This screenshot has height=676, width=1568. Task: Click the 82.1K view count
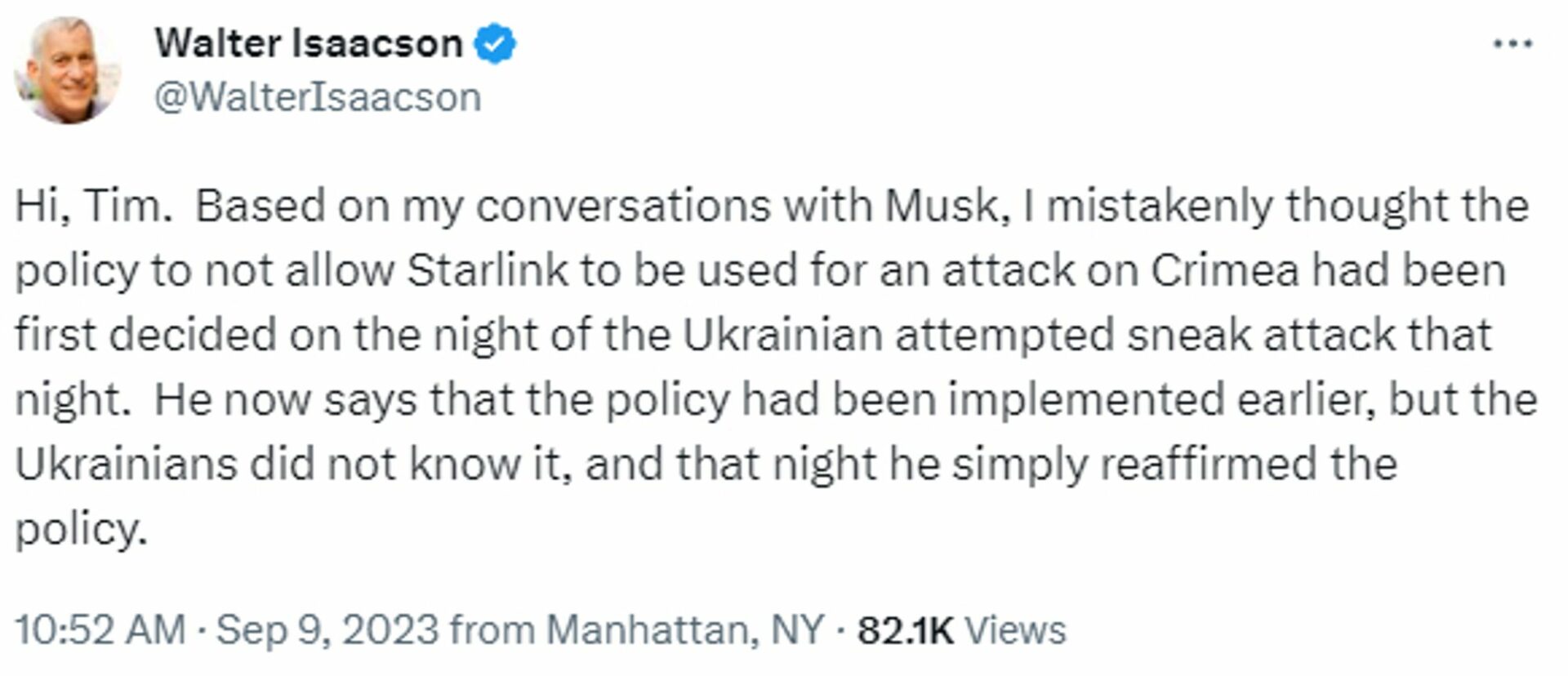905,630
